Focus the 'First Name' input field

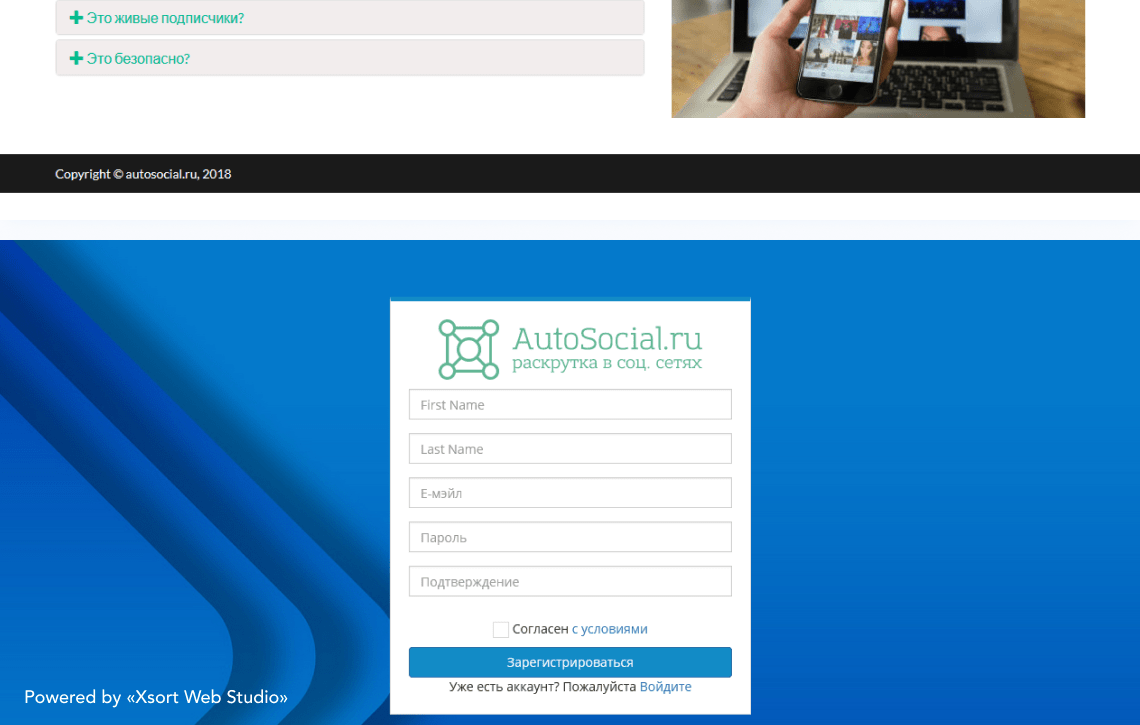click(570, 404)
